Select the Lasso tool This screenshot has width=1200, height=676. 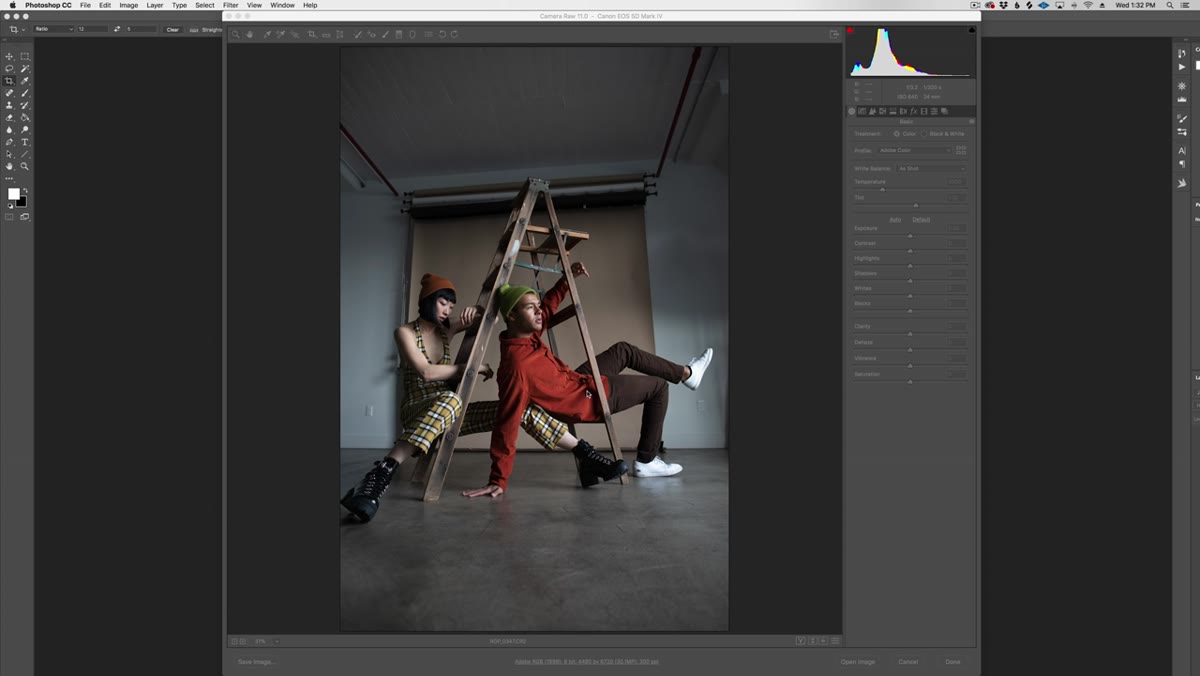tap(10, 69)
